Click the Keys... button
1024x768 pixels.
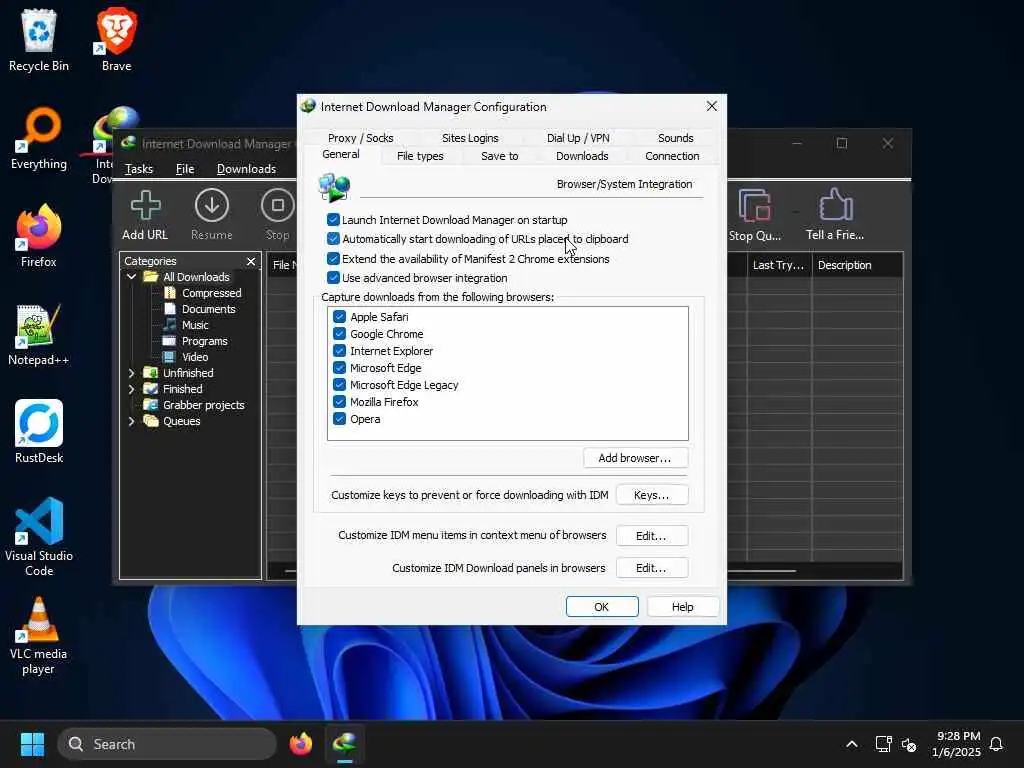click(x=651, y=495)
